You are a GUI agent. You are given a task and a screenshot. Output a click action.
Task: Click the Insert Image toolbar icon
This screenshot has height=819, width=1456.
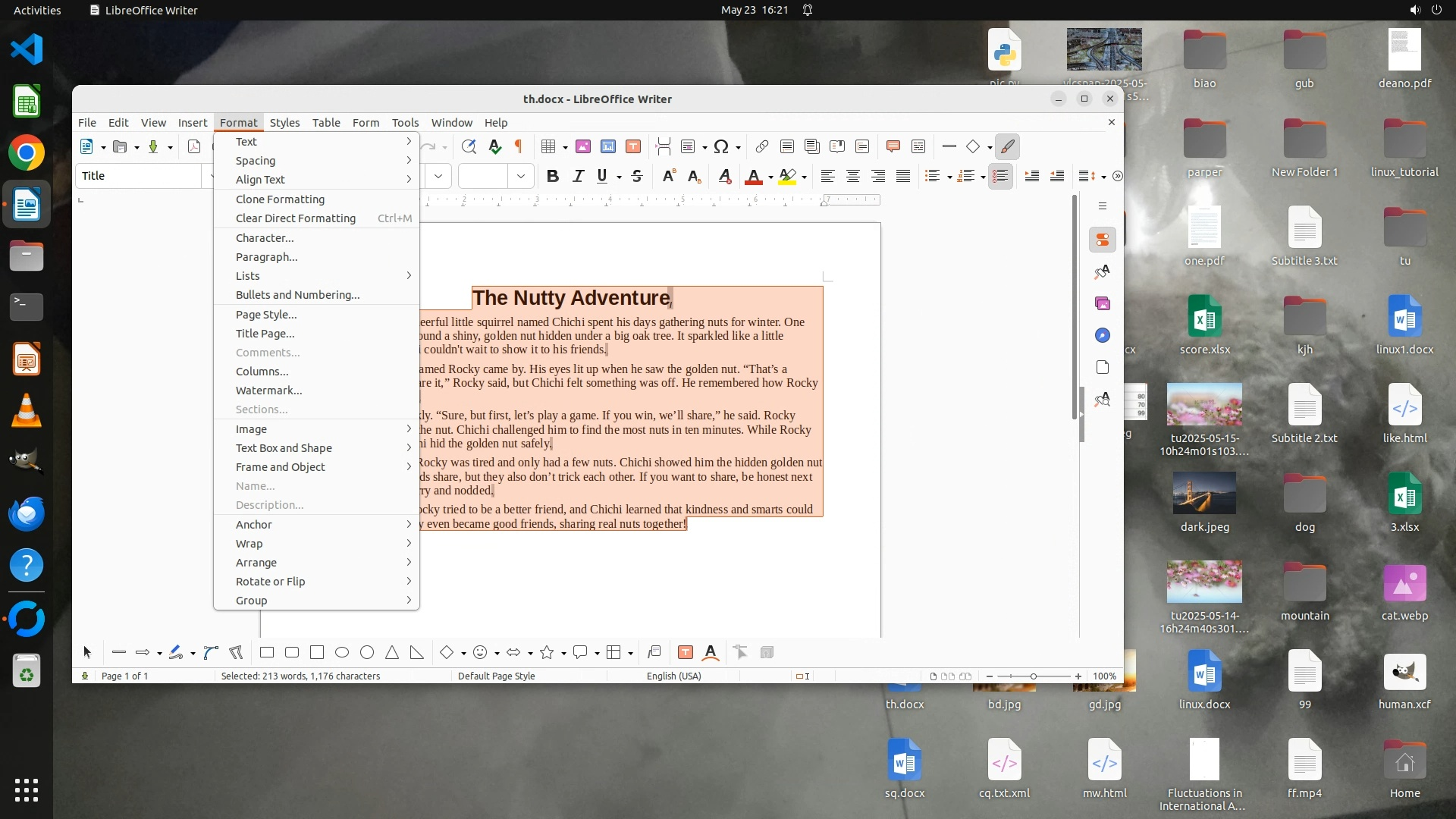coord(582,146)
